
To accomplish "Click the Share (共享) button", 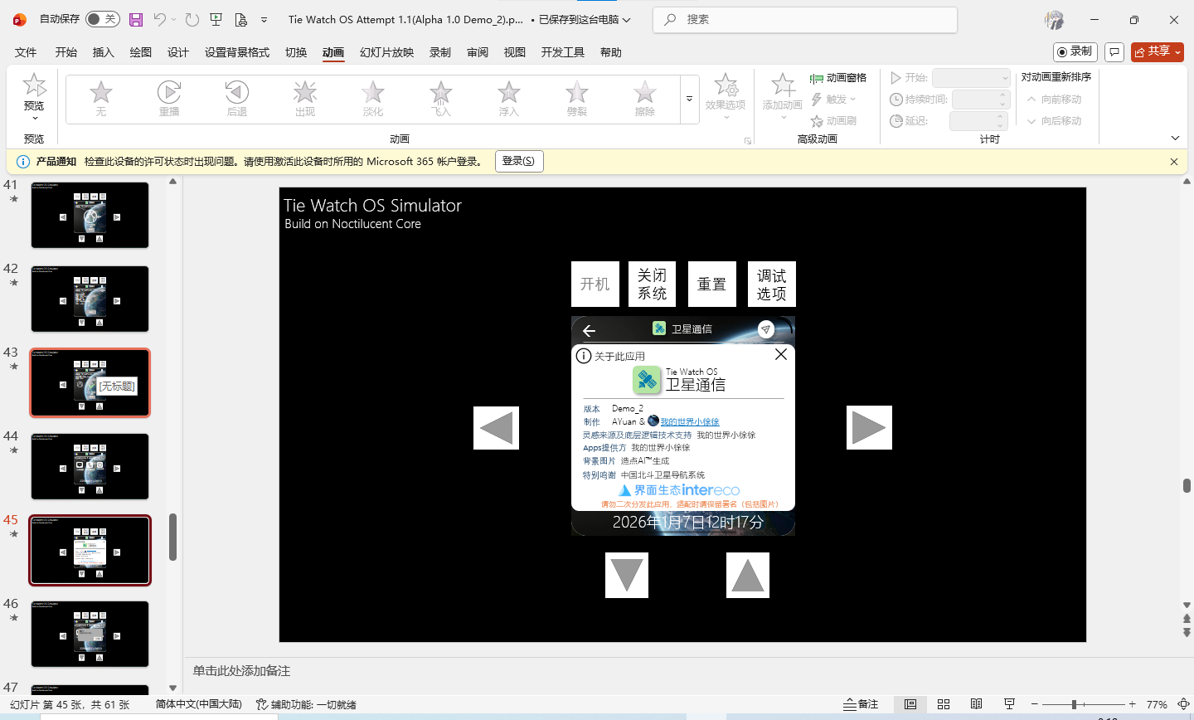I will coord(1157,51).
